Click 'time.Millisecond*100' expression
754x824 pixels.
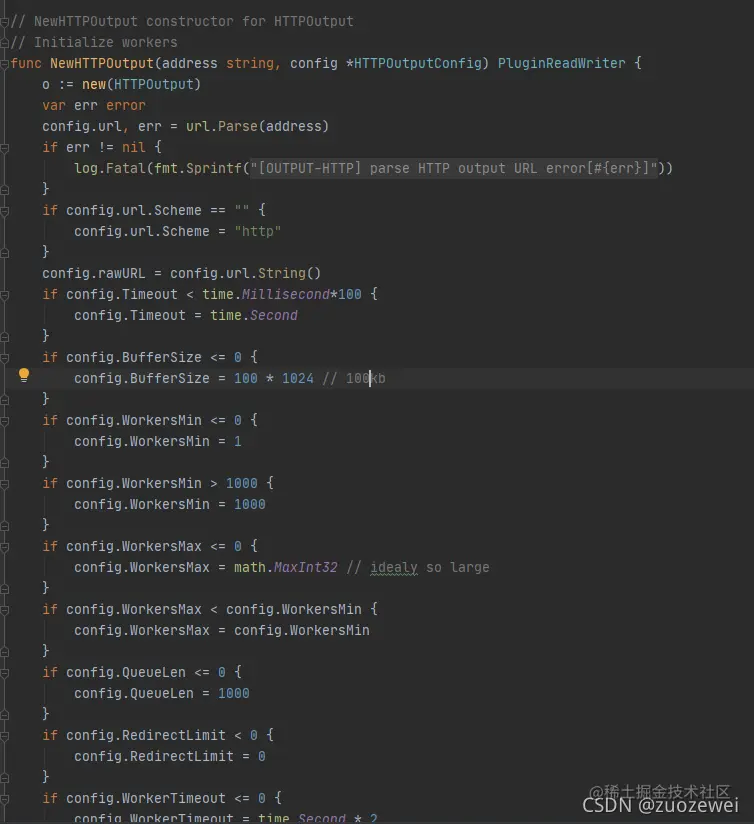click(282, 295)
